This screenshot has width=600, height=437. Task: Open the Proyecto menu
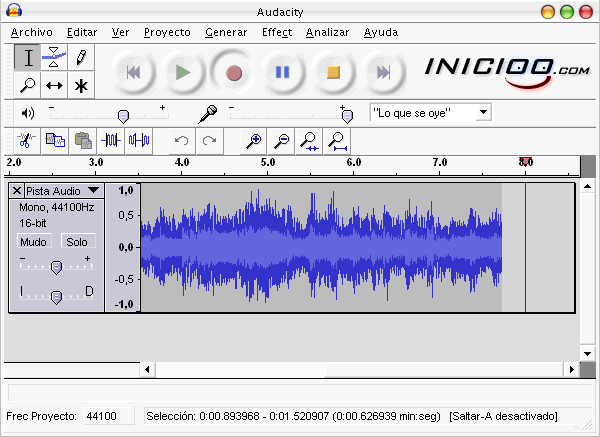click(x=167, y=33)
